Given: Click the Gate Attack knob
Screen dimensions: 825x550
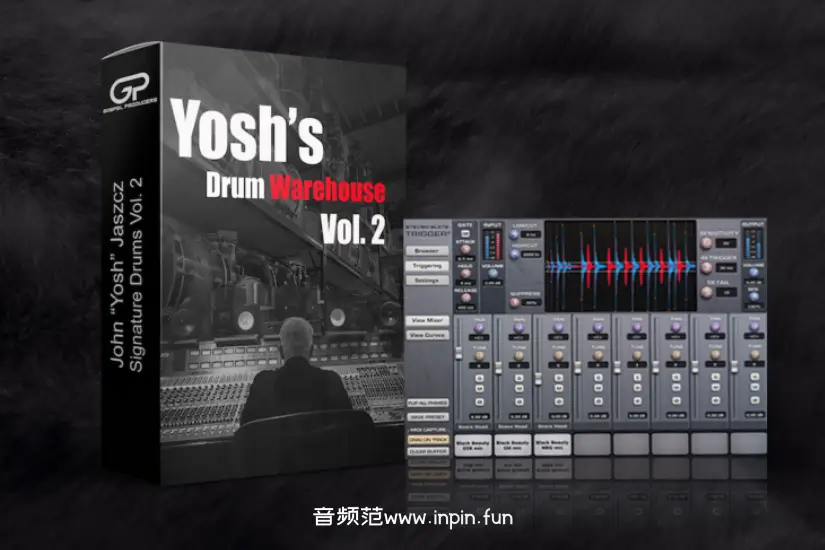Looking at the screenshot, I should tap(465, 249).
